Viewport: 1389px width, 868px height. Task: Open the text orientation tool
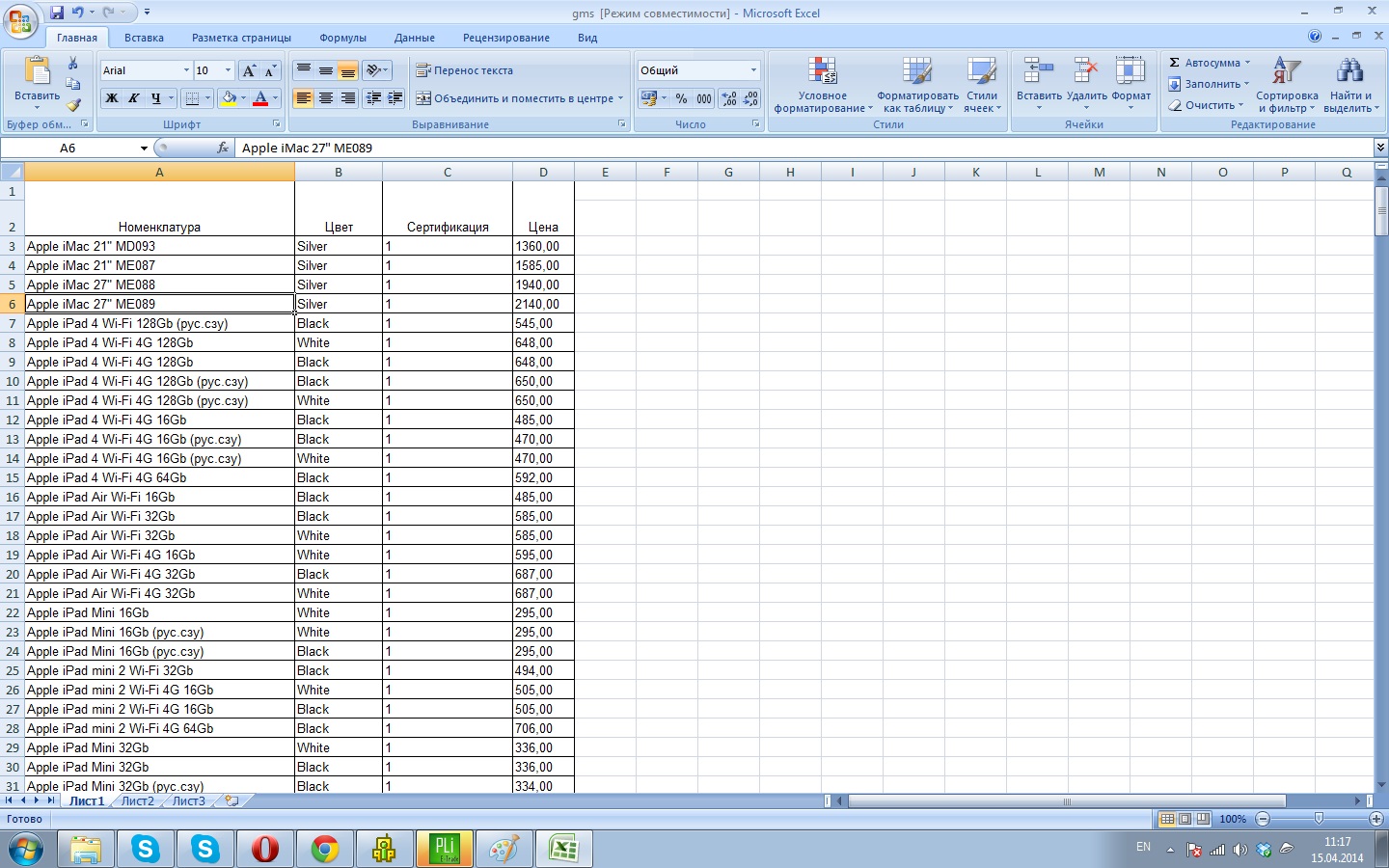[377, 70]
